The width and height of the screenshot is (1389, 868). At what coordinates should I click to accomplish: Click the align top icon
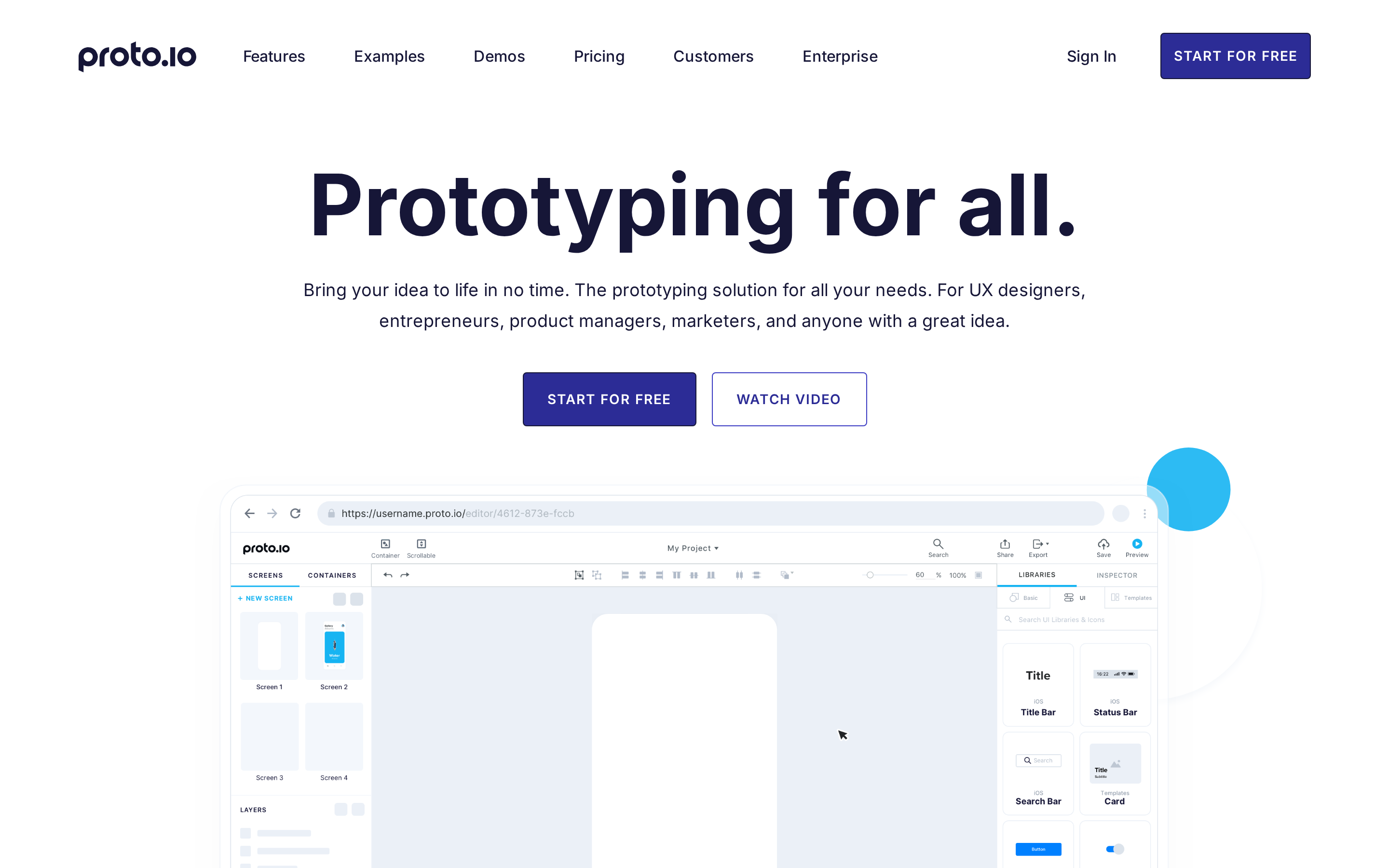677,575
